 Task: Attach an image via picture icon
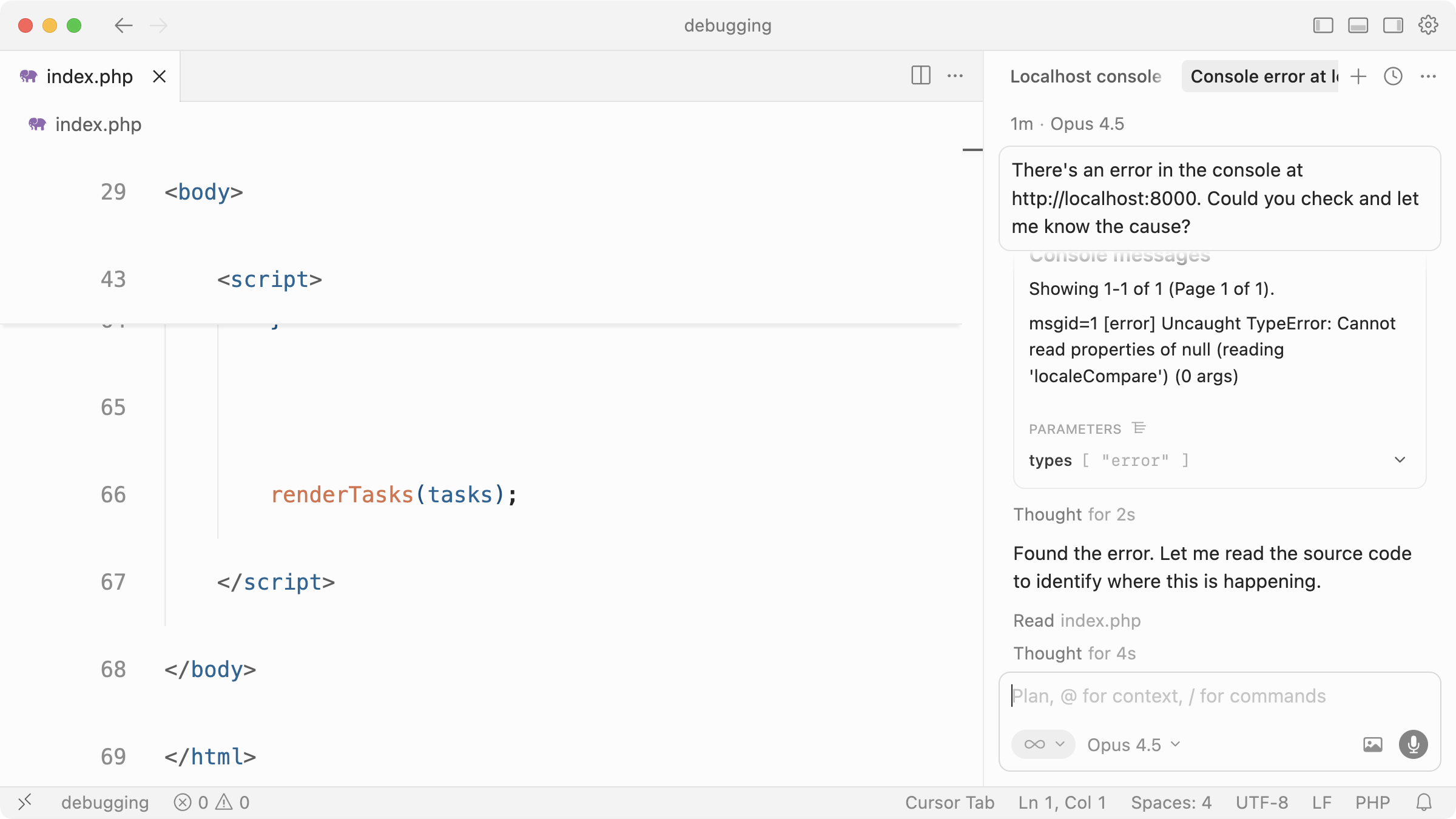[x=1372, y=744]
